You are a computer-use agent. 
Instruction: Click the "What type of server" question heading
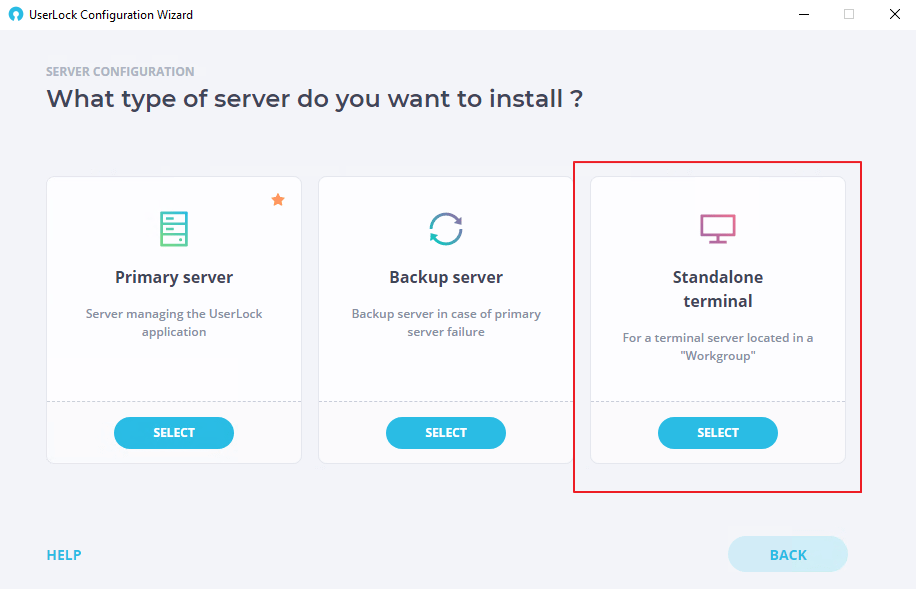315,99
